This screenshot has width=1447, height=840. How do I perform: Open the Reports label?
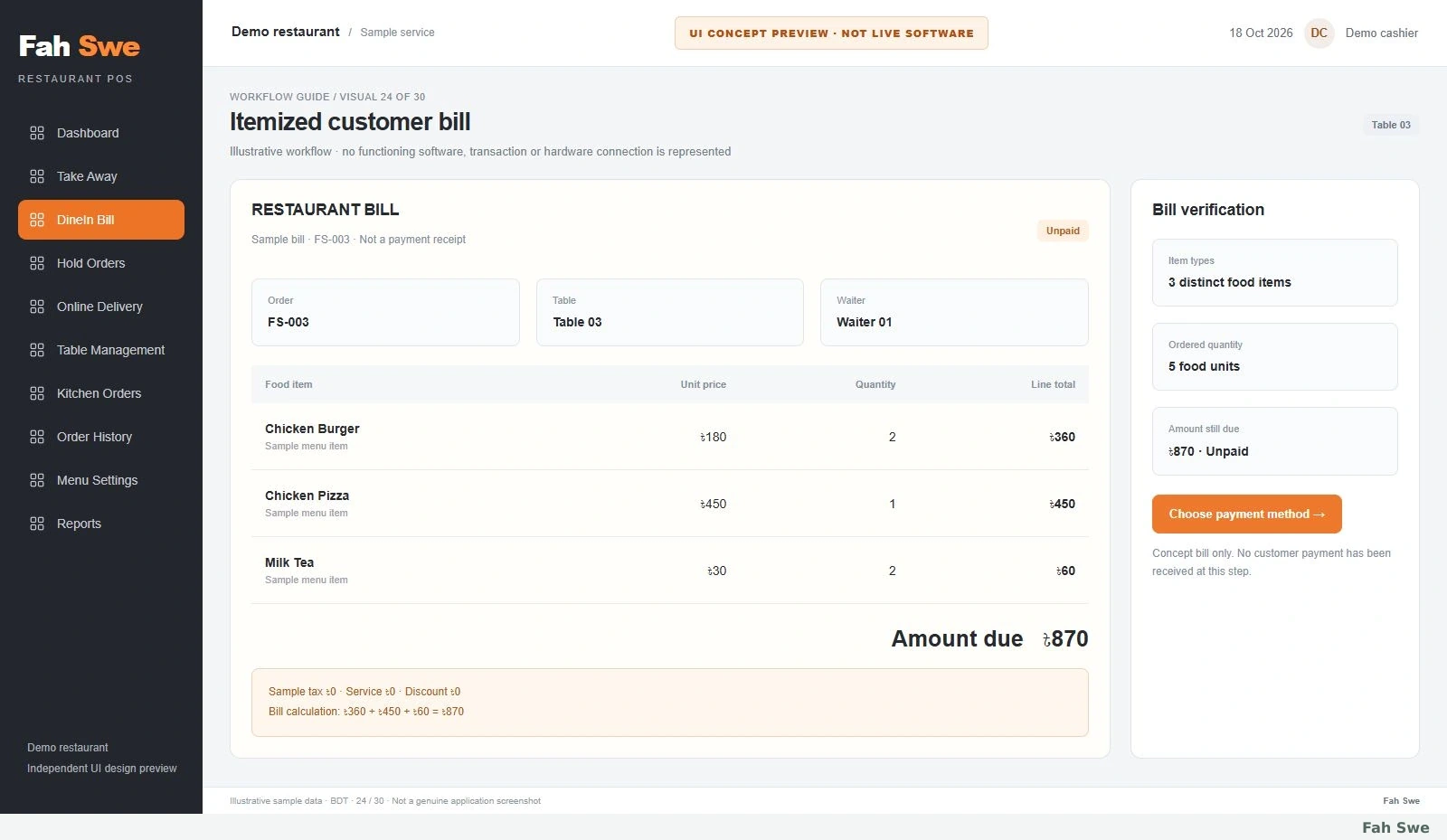(x=79, y=524)
